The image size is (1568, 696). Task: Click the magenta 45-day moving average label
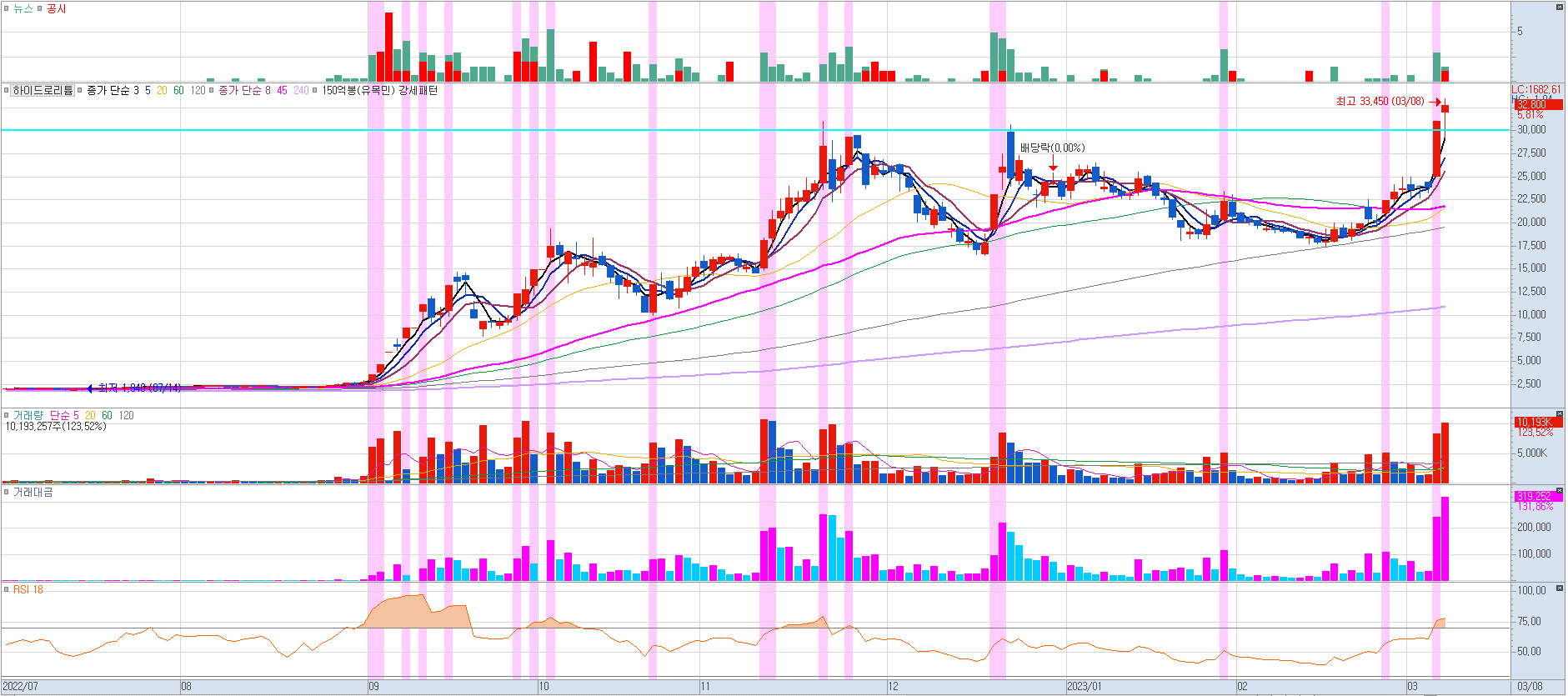pos(282,90)
